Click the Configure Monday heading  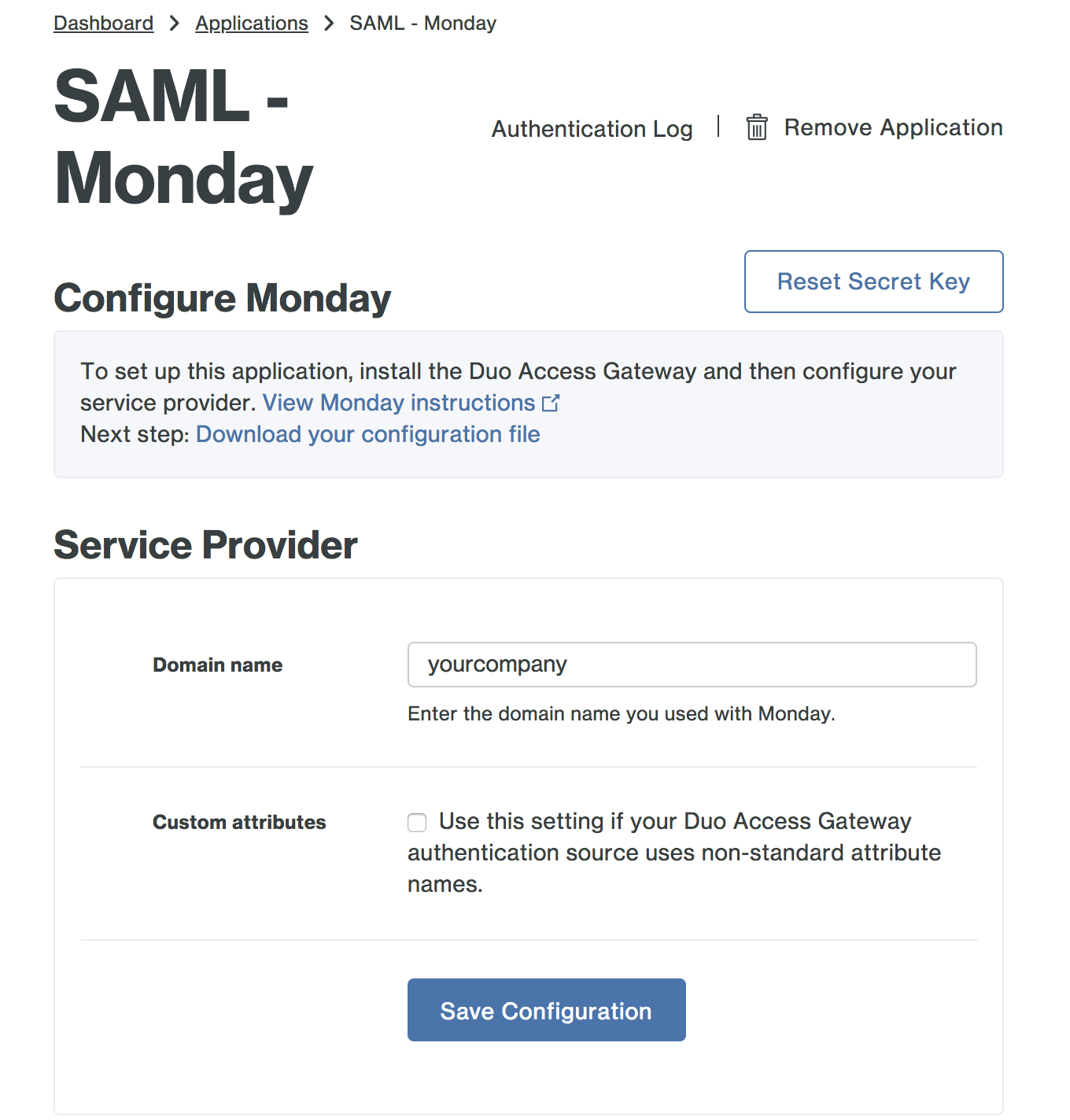click(222, 298)
